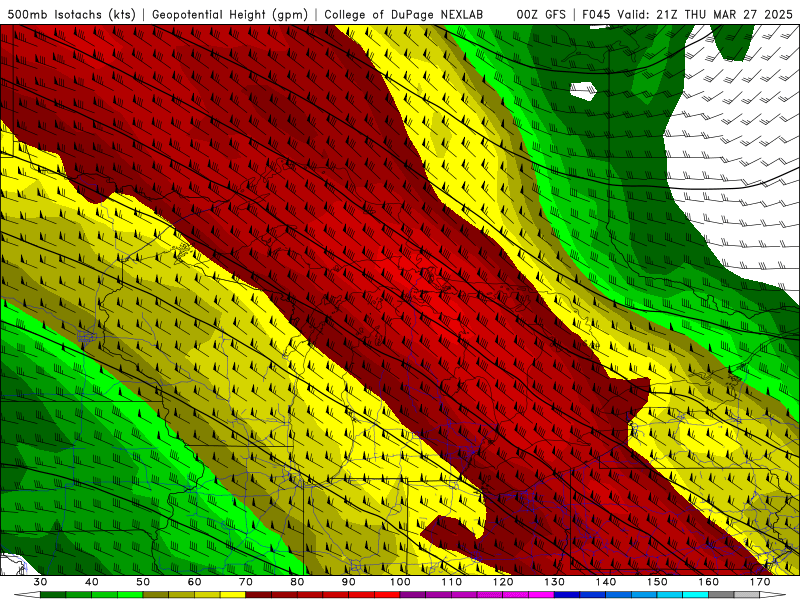Click the 160 value on the color scale
800x600 pixels.
tap(709, 582)
